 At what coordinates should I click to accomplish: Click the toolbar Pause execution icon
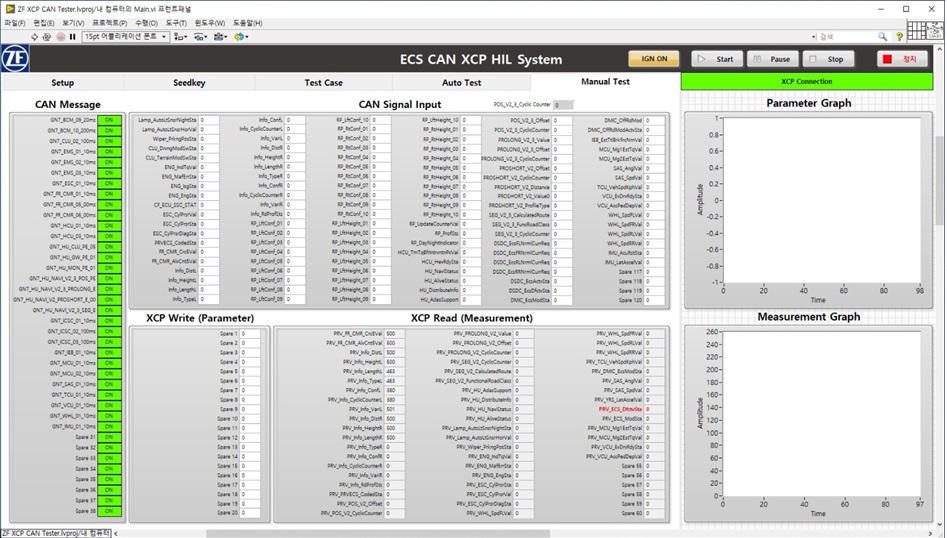coord(73,36)
